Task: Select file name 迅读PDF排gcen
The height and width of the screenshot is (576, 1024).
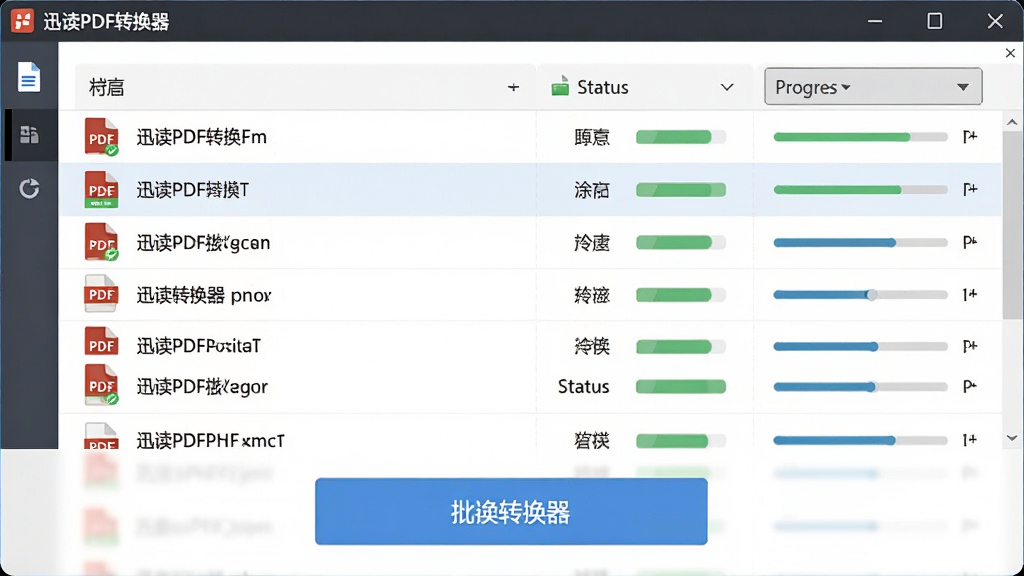Action: (x=203, y=243)
